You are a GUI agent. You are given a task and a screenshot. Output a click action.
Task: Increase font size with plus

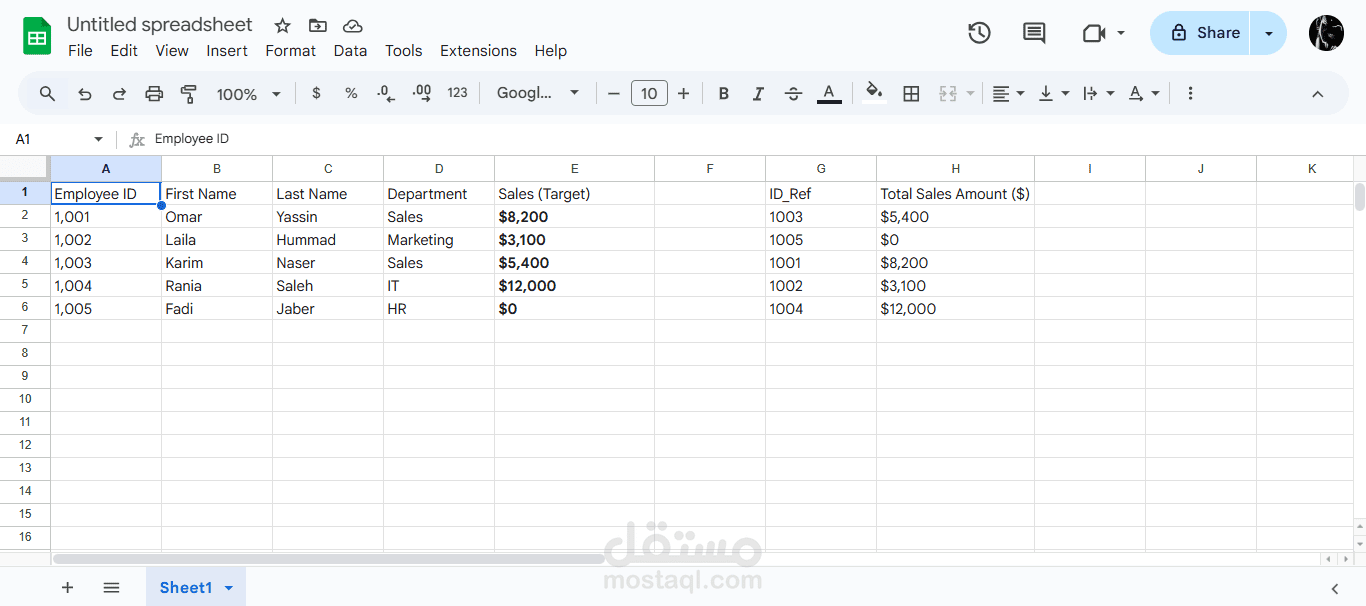[684, 93]
